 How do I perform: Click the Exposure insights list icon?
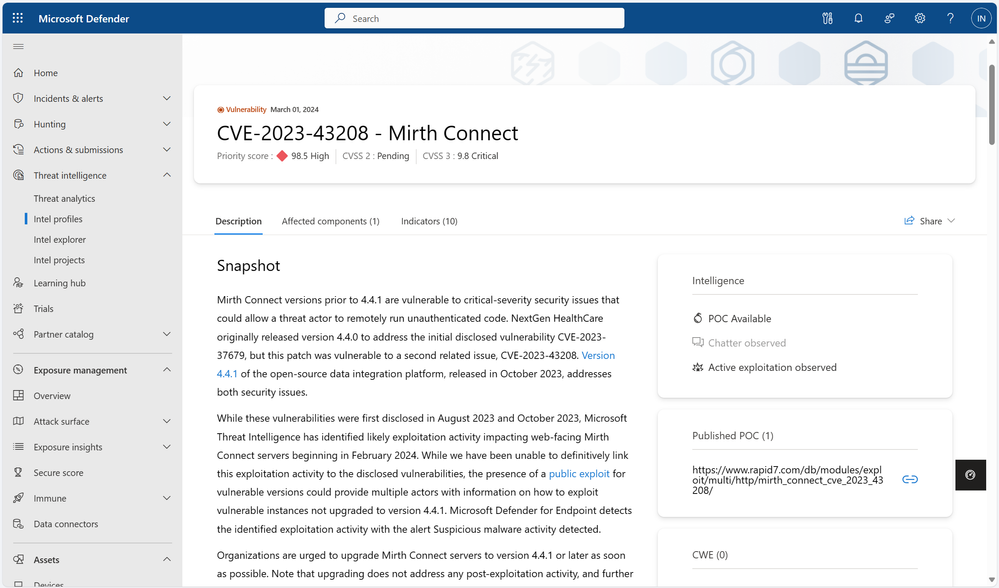click(18, 447)
